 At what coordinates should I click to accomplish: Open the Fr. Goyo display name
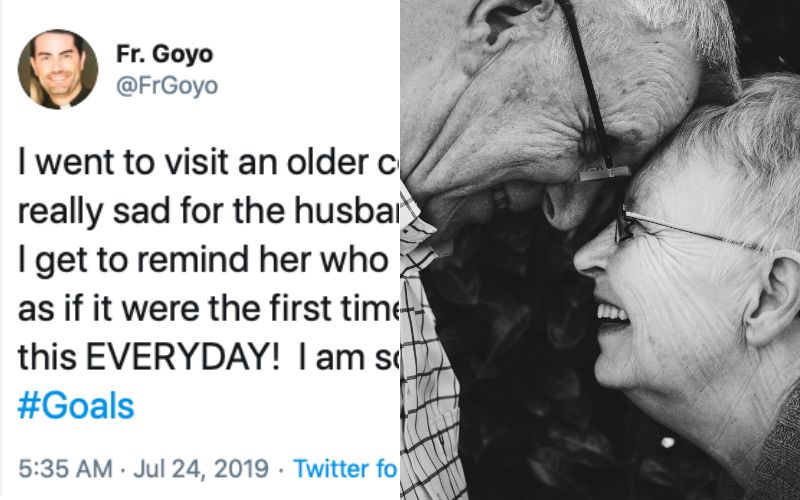click(165, 54)
